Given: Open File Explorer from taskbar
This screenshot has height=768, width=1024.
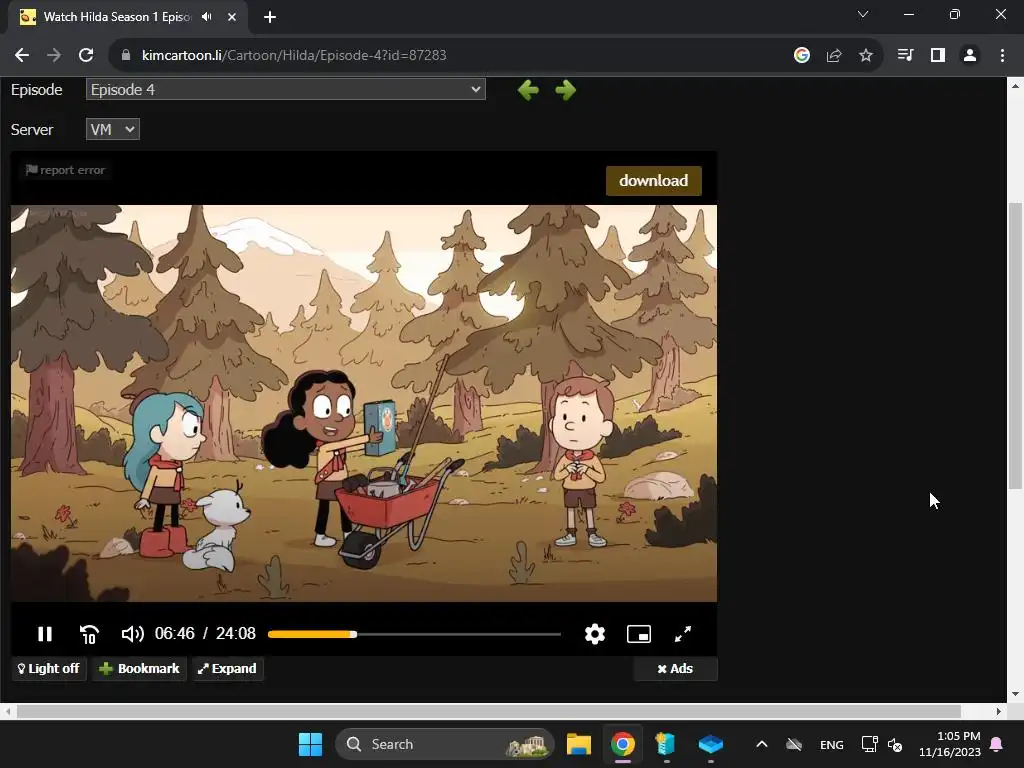Looking at the screenshot, I should (579, 744).
